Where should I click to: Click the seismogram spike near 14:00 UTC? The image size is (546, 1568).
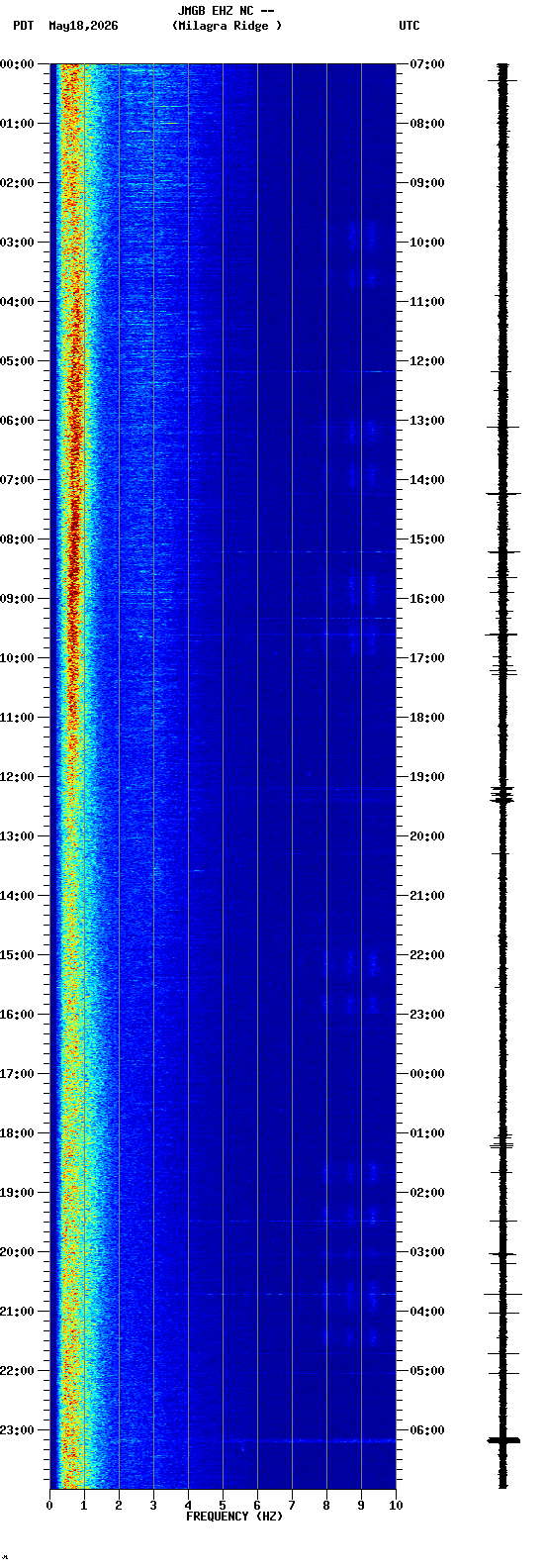tap(502, 493)
